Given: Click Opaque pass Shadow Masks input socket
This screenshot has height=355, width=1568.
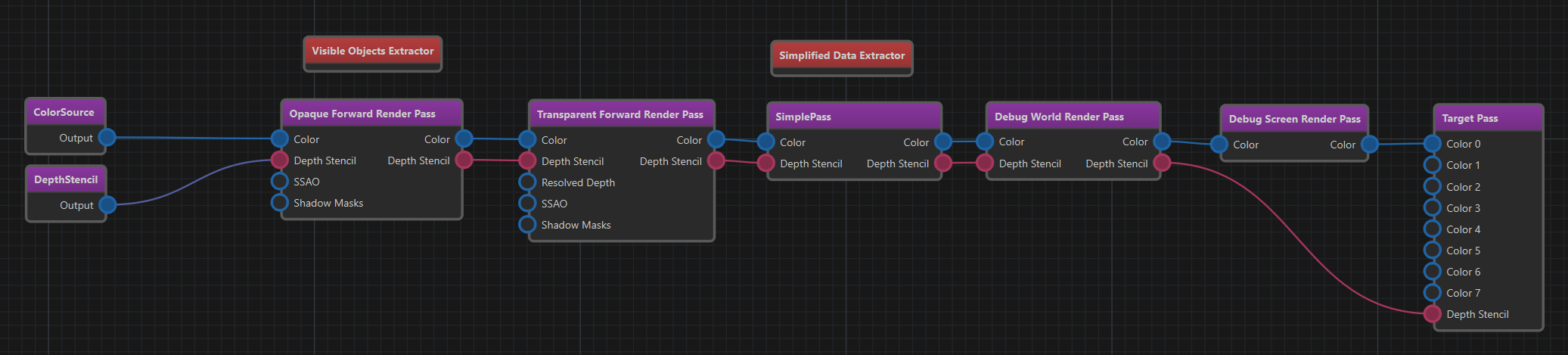Looking at the screenshot, I should coord(280,203).
